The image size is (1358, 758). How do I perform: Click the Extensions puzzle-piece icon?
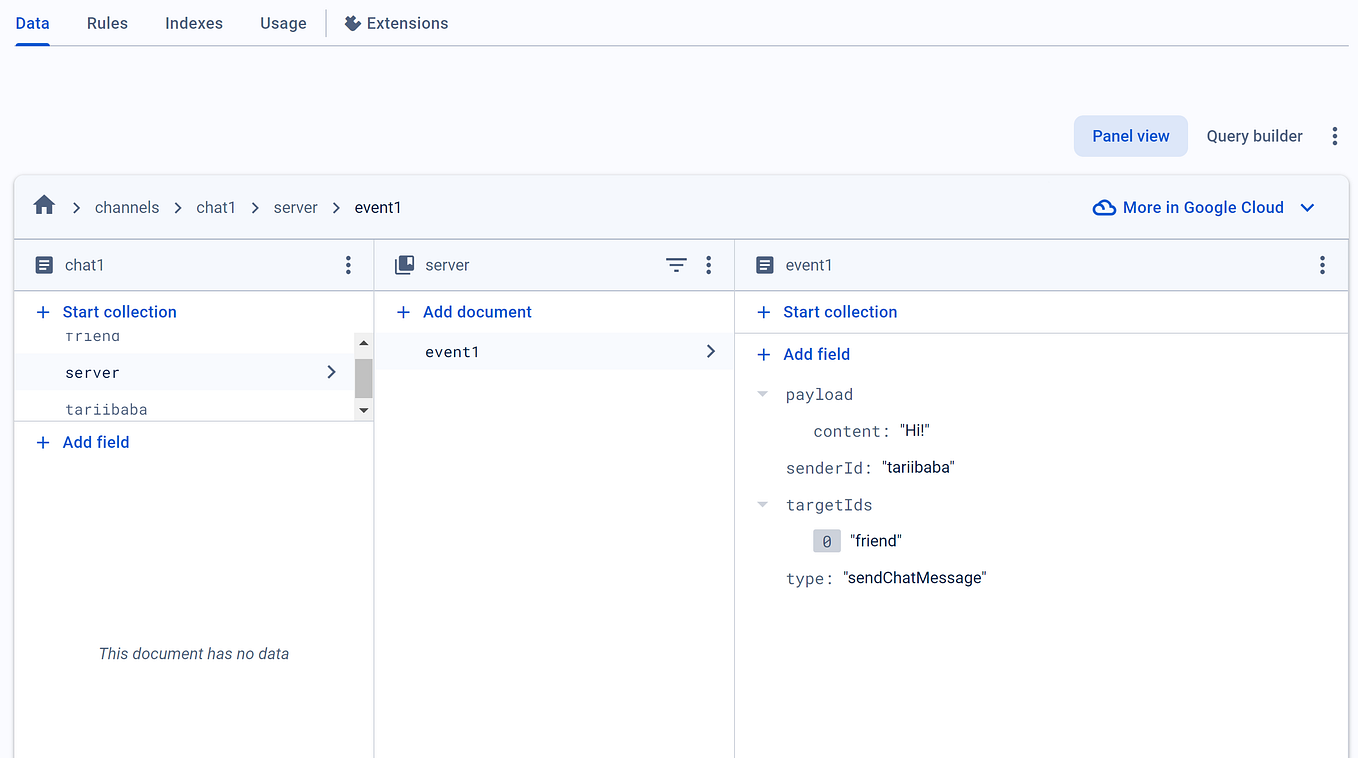351,22
